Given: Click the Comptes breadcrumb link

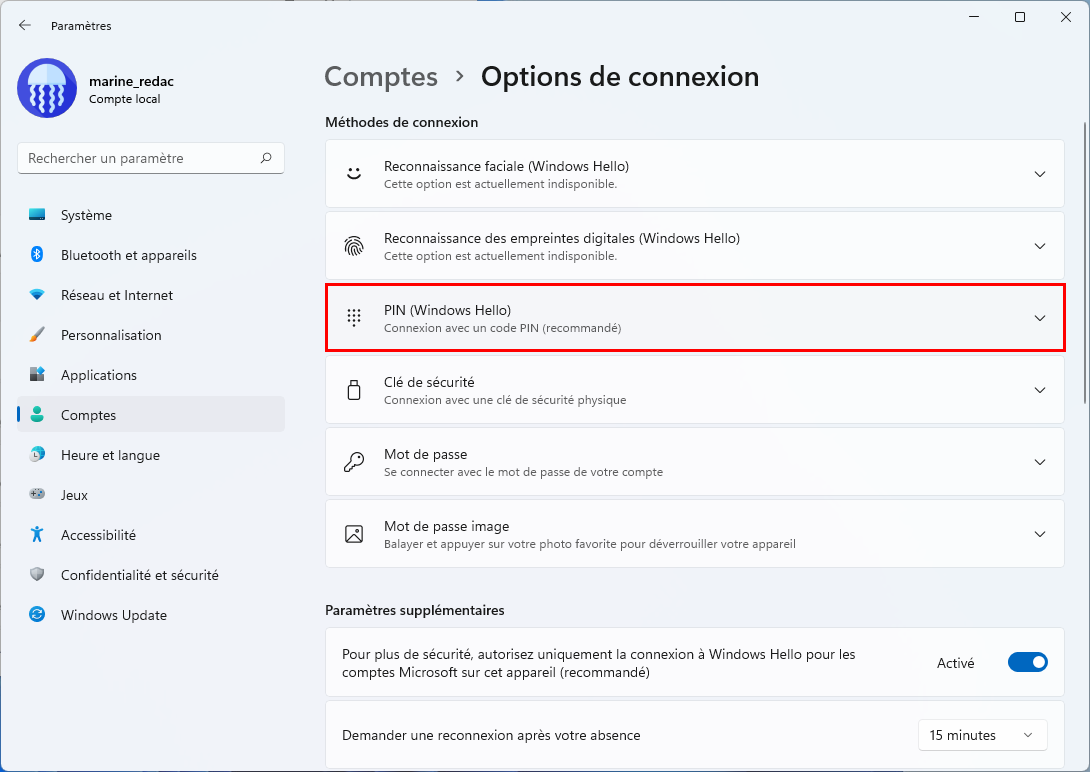Looking at the screenshot, I should tap(381, 76).
